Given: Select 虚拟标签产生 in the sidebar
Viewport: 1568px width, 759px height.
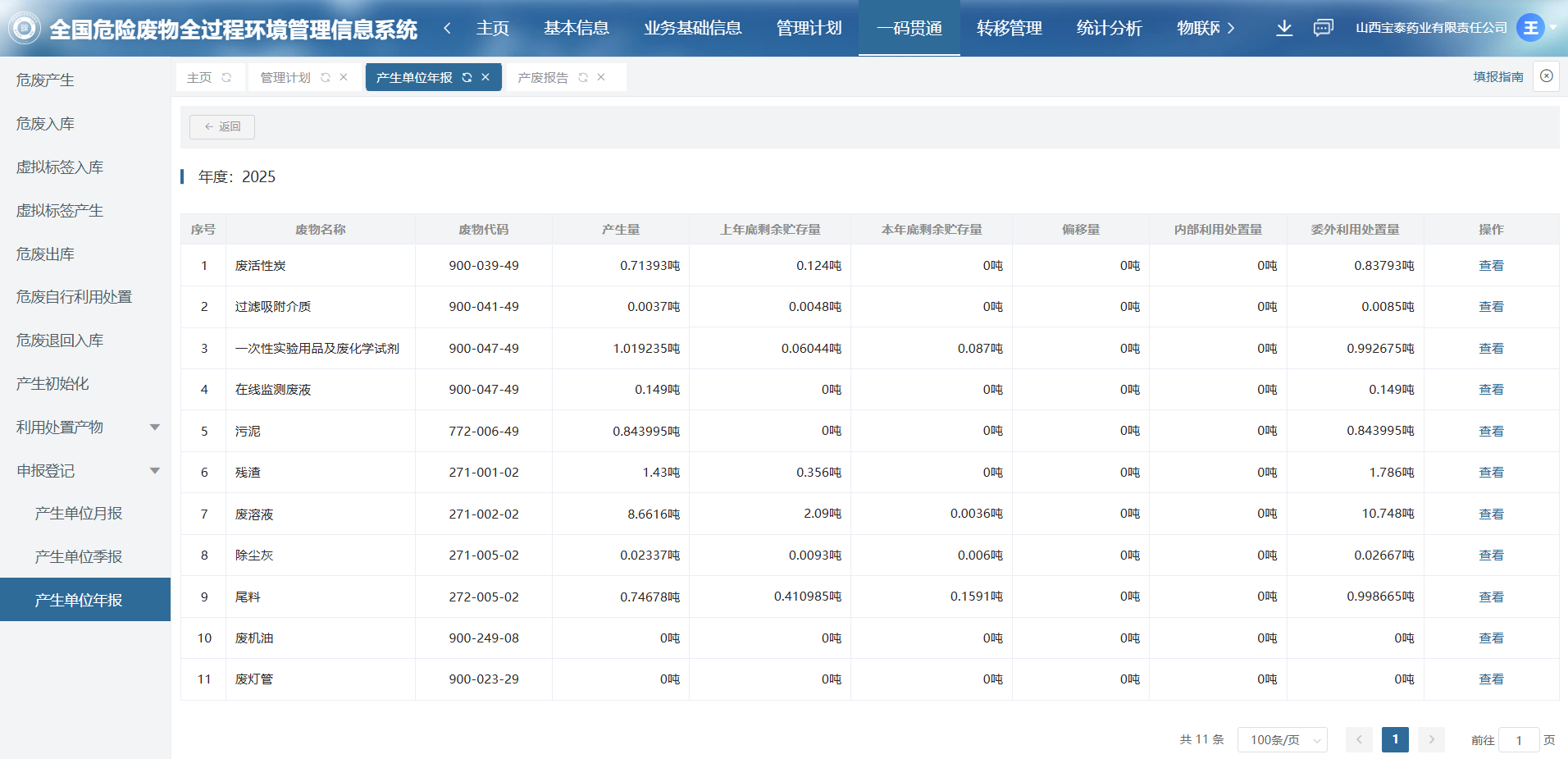Looking at the screenshot, I should tap(85, 210).
